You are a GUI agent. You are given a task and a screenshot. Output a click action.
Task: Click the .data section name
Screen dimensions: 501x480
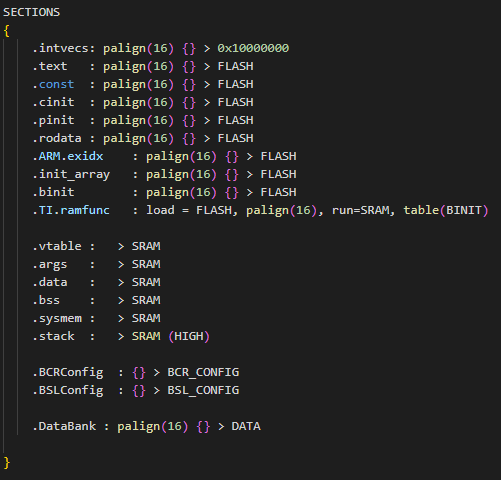[50, 282]
